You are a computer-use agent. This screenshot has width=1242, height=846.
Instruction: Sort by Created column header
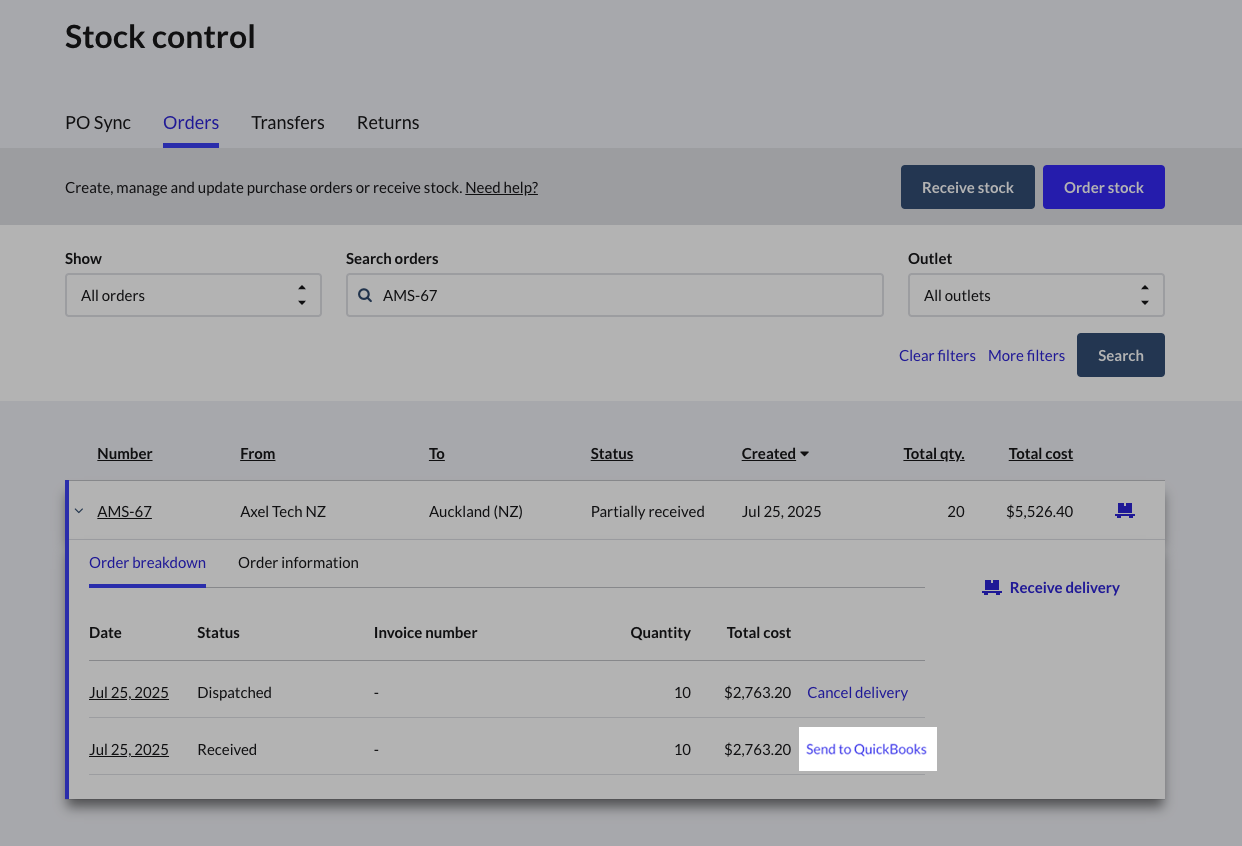tap(769, 453)
